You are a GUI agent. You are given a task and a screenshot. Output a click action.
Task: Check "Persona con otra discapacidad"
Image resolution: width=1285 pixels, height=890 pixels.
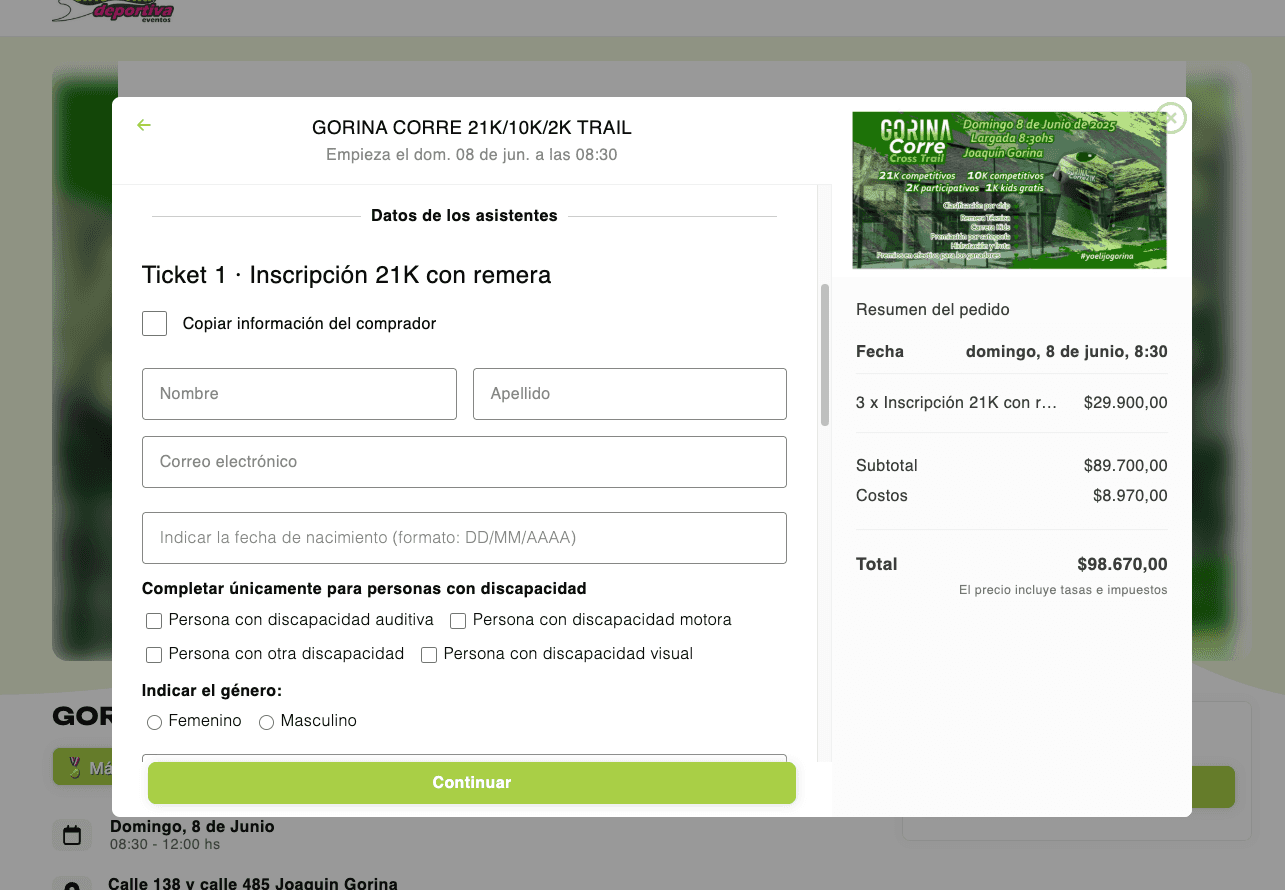(x=154, y=654)
